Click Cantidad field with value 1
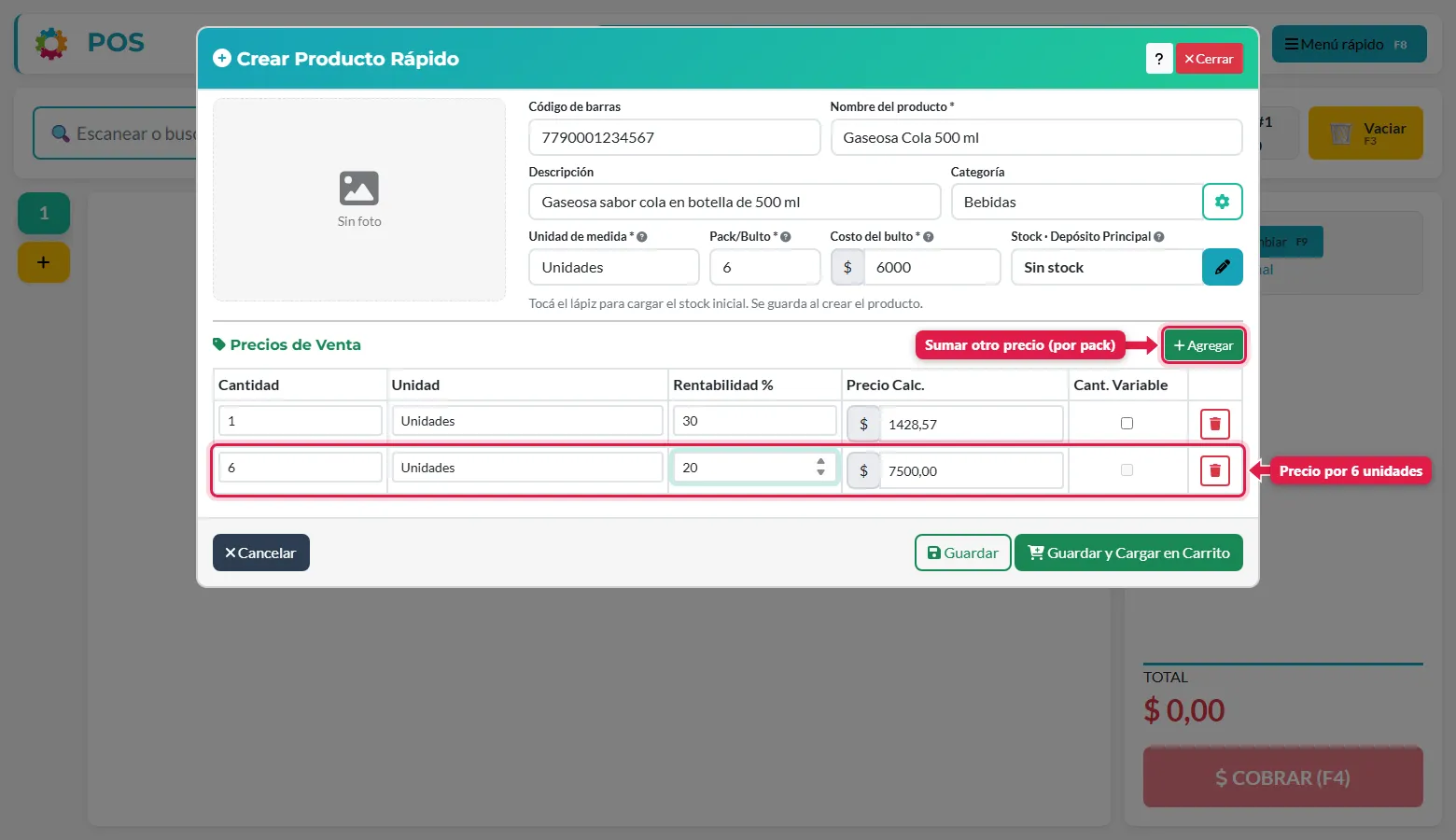Image resolution: width=1456 pixels, height=840 pixels. point(300,421)
